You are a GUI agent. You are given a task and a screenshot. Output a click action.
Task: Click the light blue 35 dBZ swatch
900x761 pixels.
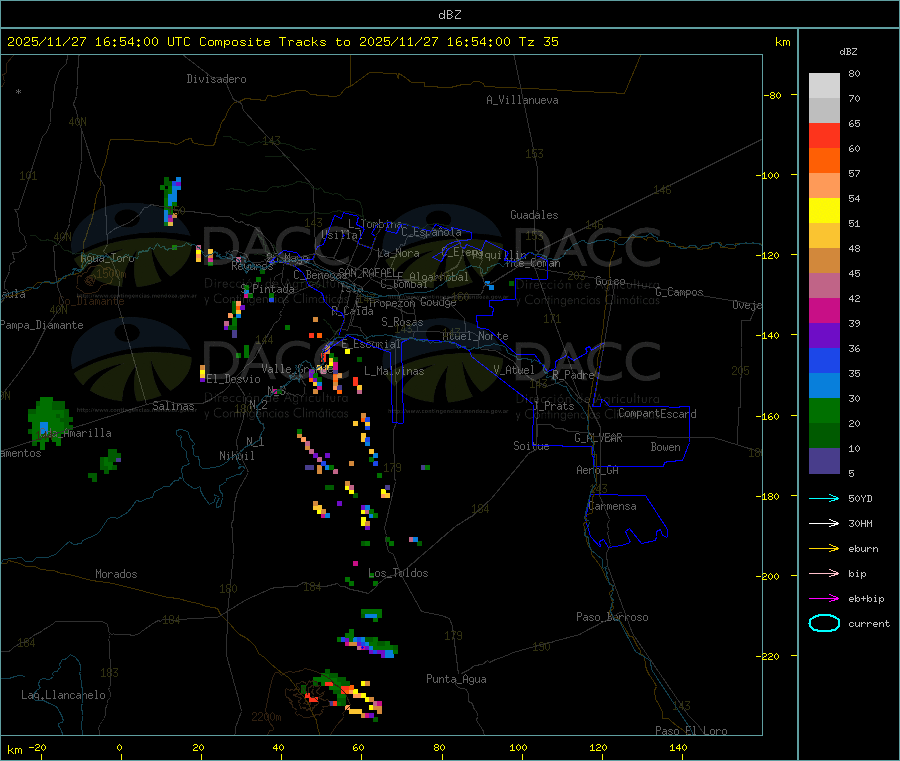point(824,386)
